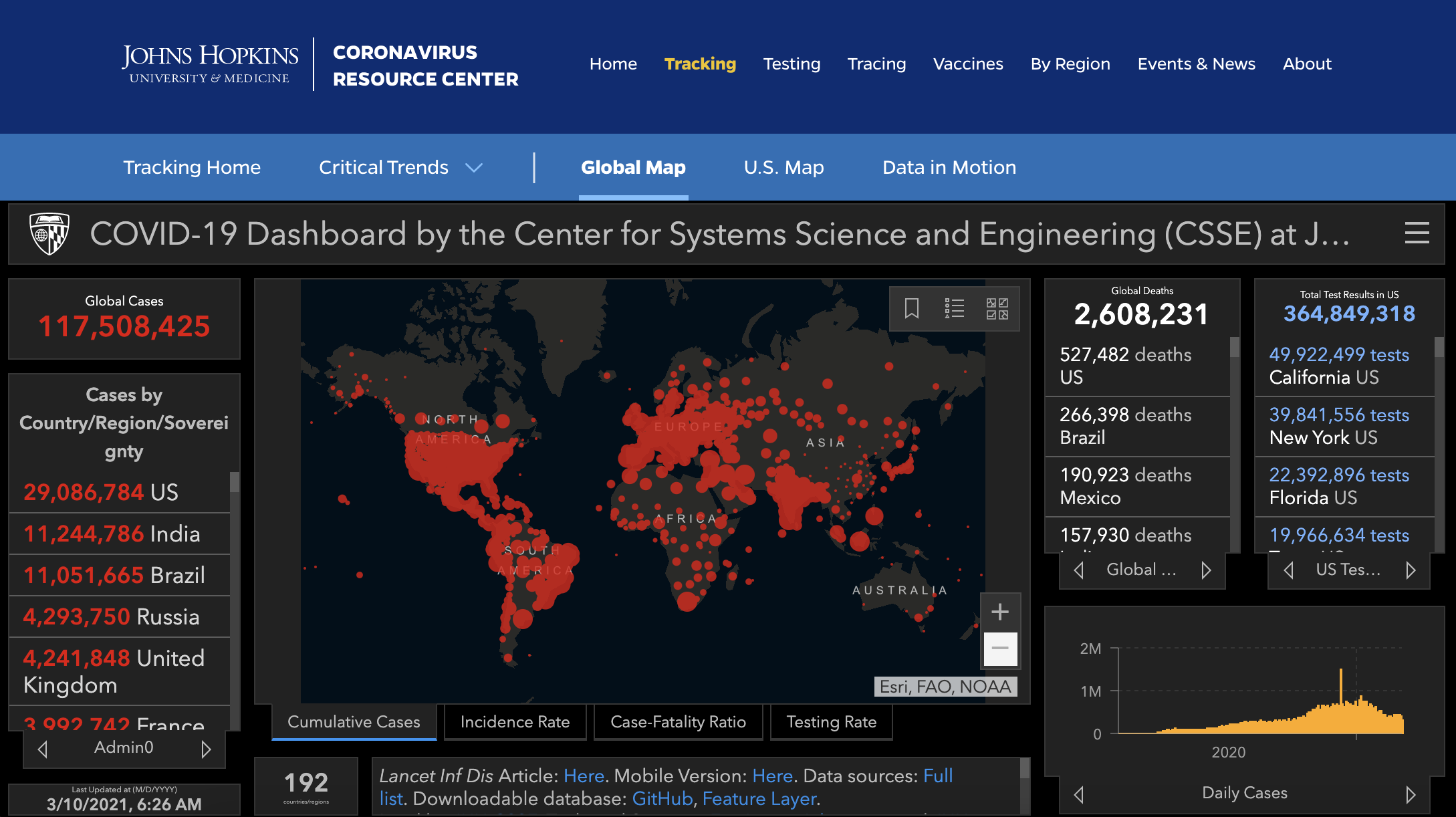This screenshot has width=1456, height=817.
Task: Click the Johns Hopkins shield logo
Action: pyautogui.click(x=49, y=234)
